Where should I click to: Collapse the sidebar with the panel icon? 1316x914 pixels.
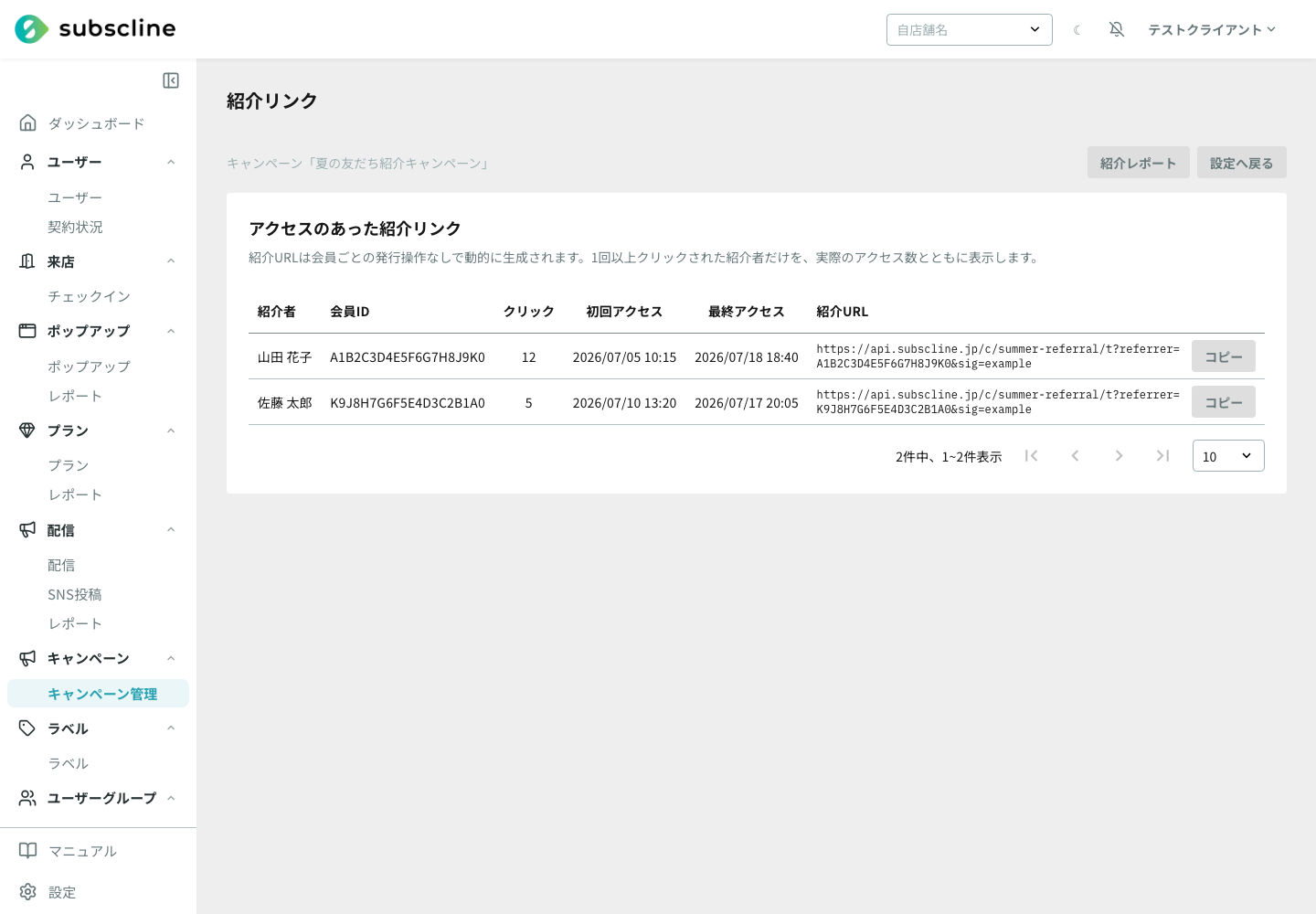pyautogui.click(x=171, y=80)
